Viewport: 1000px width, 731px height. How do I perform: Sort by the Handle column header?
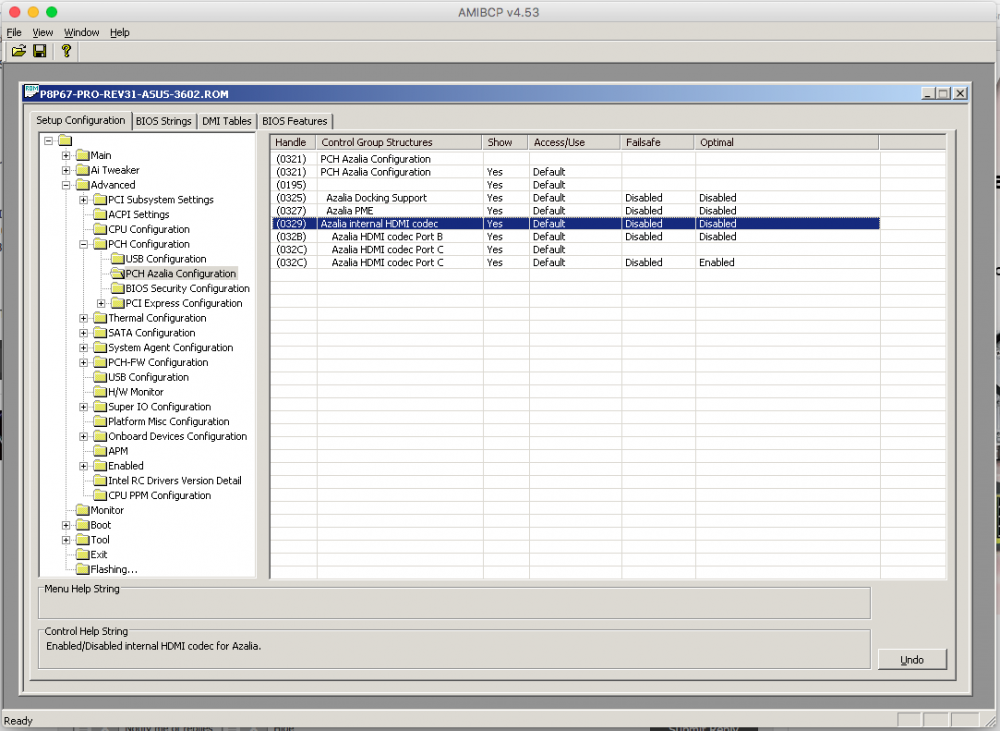pos(293,142)
